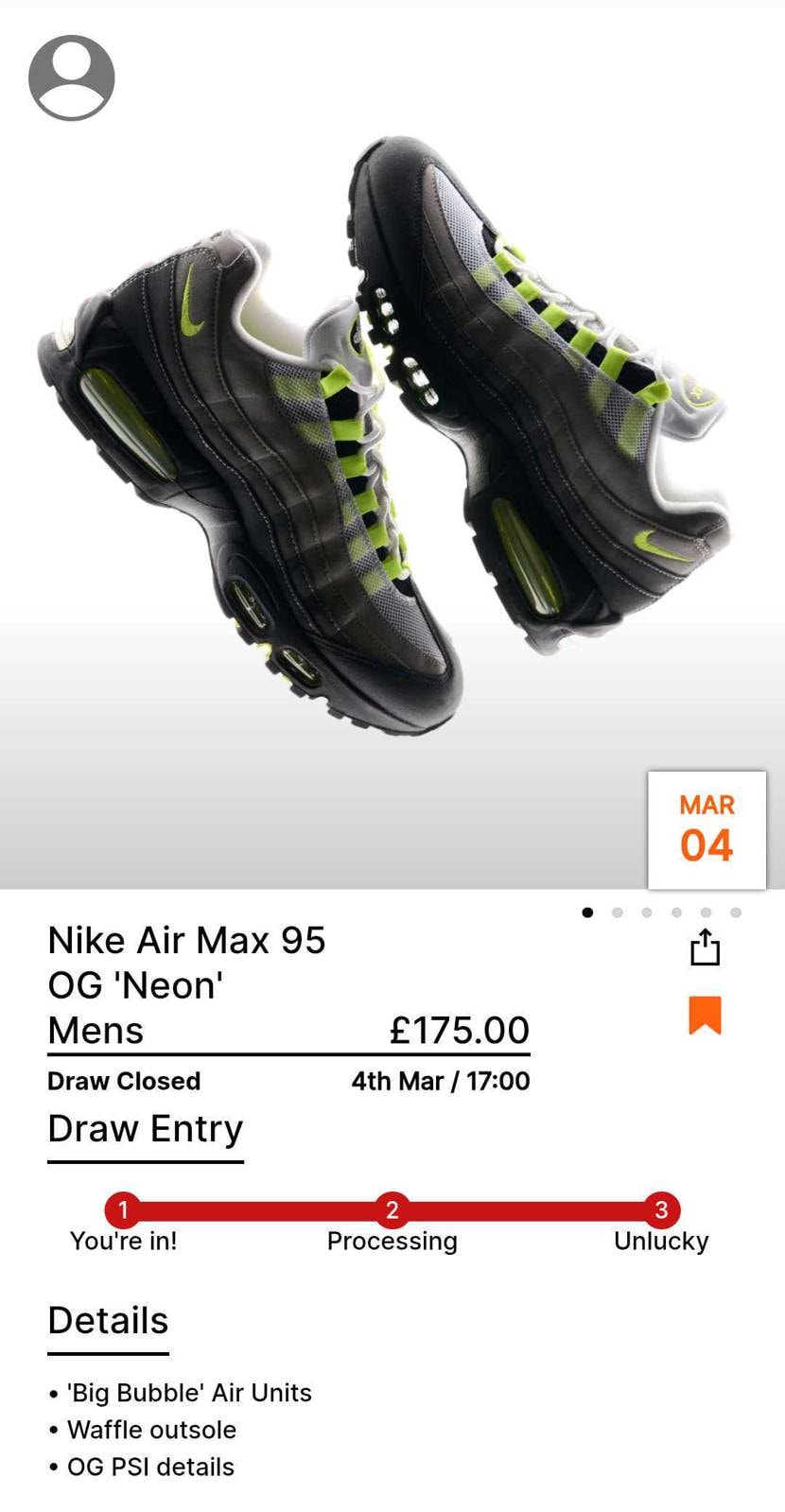This screenshot has width=785, height=1512.
Task: Tap the Air Max 95 sneaker image
Action: 383,435
